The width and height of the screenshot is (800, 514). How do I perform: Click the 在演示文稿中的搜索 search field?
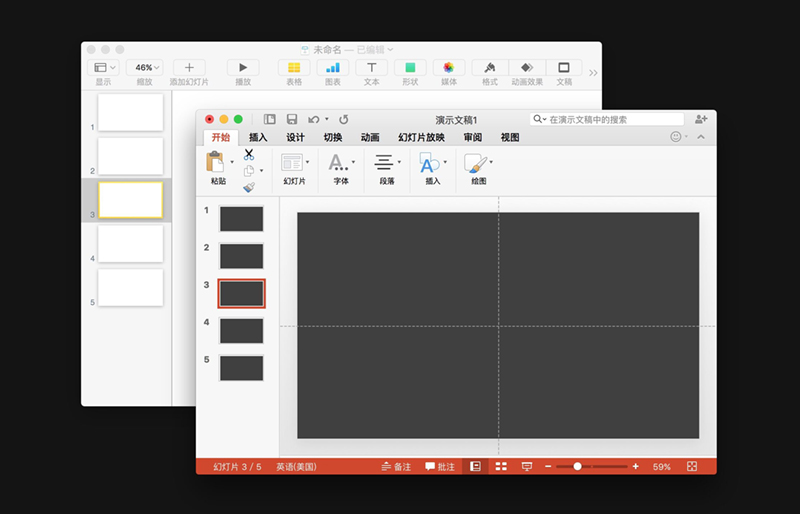607,119
